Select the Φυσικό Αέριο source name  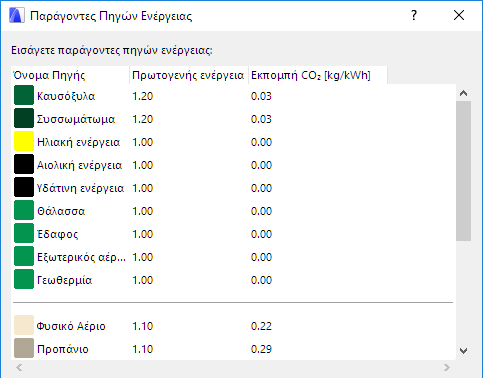(71, 326)
